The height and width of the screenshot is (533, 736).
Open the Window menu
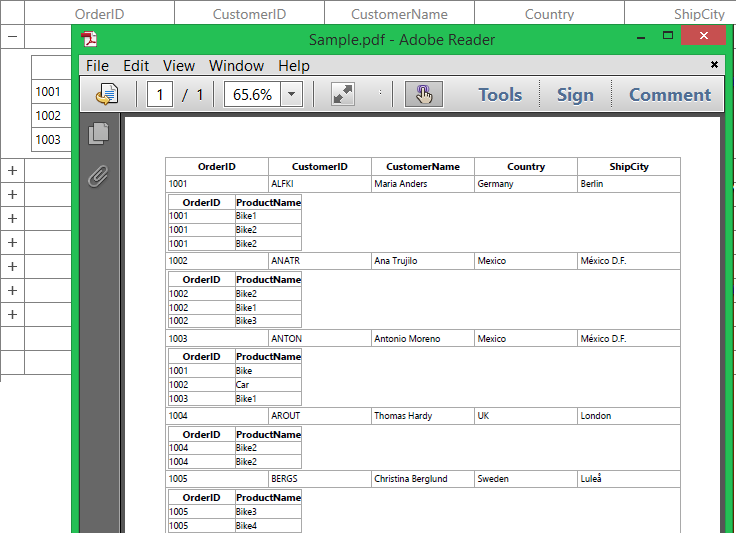point(236,66)
